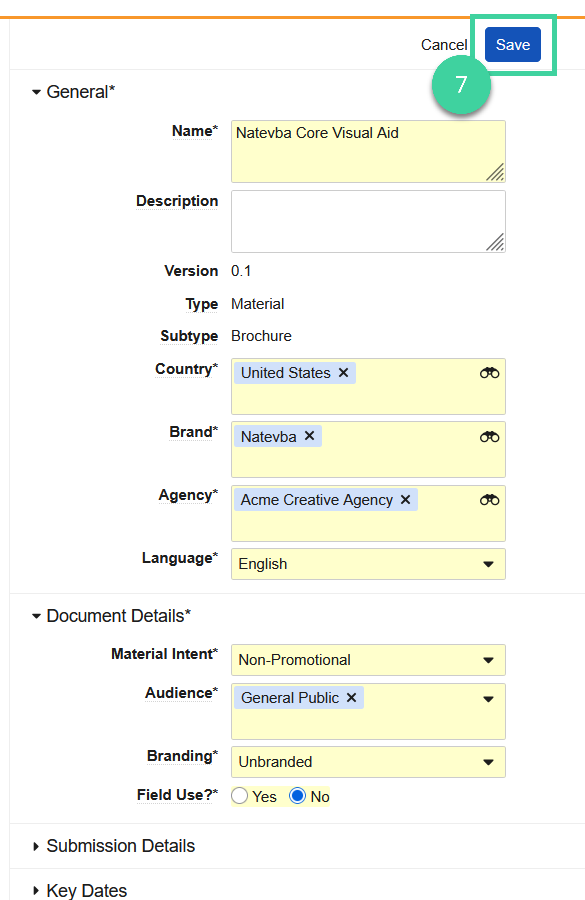Open the Branding dropdown
Viewport: 585px width, 900px height.
tap(489, 761)
